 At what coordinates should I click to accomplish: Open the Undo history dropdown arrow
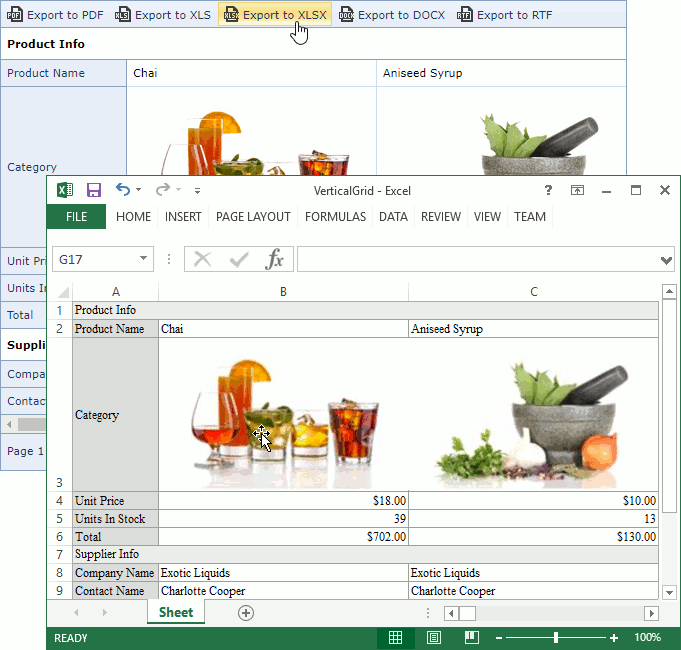tap(139, 190)
